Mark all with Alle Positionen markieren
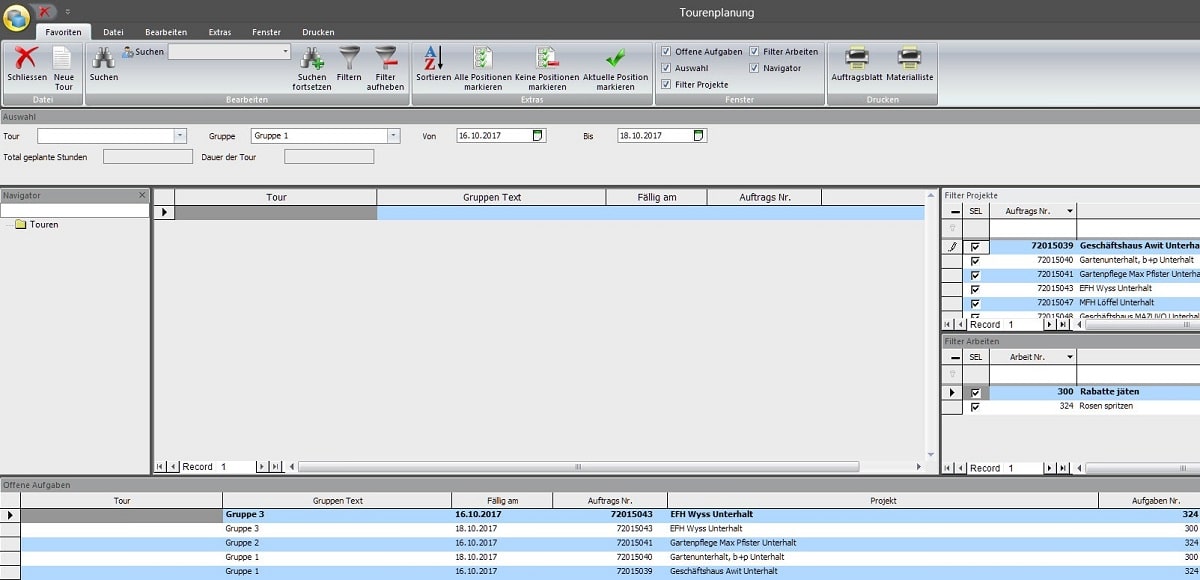Image resolution: width=1200 pixels, height=580 pixels. pyautogui.click(x=483, y=59)
